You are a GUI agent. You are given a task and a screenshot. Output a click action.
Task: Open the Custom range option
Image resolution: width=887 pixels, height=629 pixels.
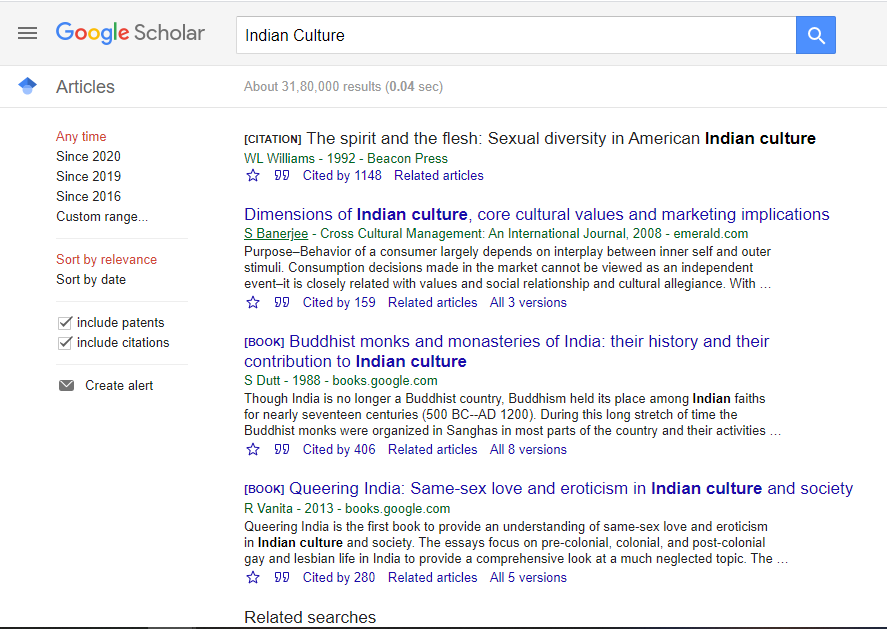(102, 217)
